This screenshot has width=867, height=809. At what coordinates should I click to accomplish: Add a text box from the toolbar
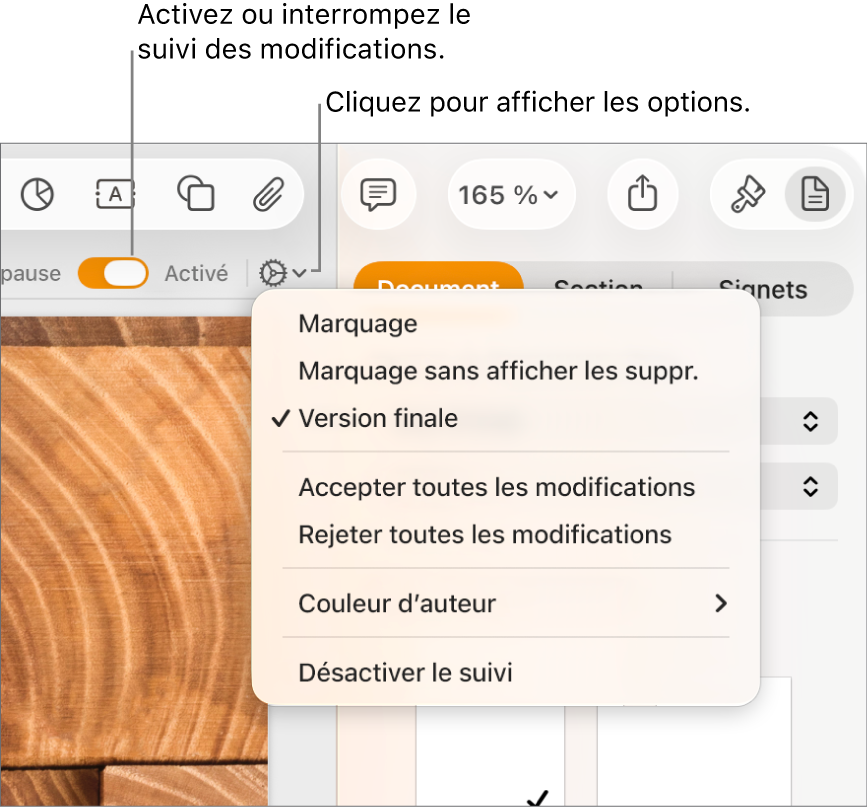coord(116,194)
